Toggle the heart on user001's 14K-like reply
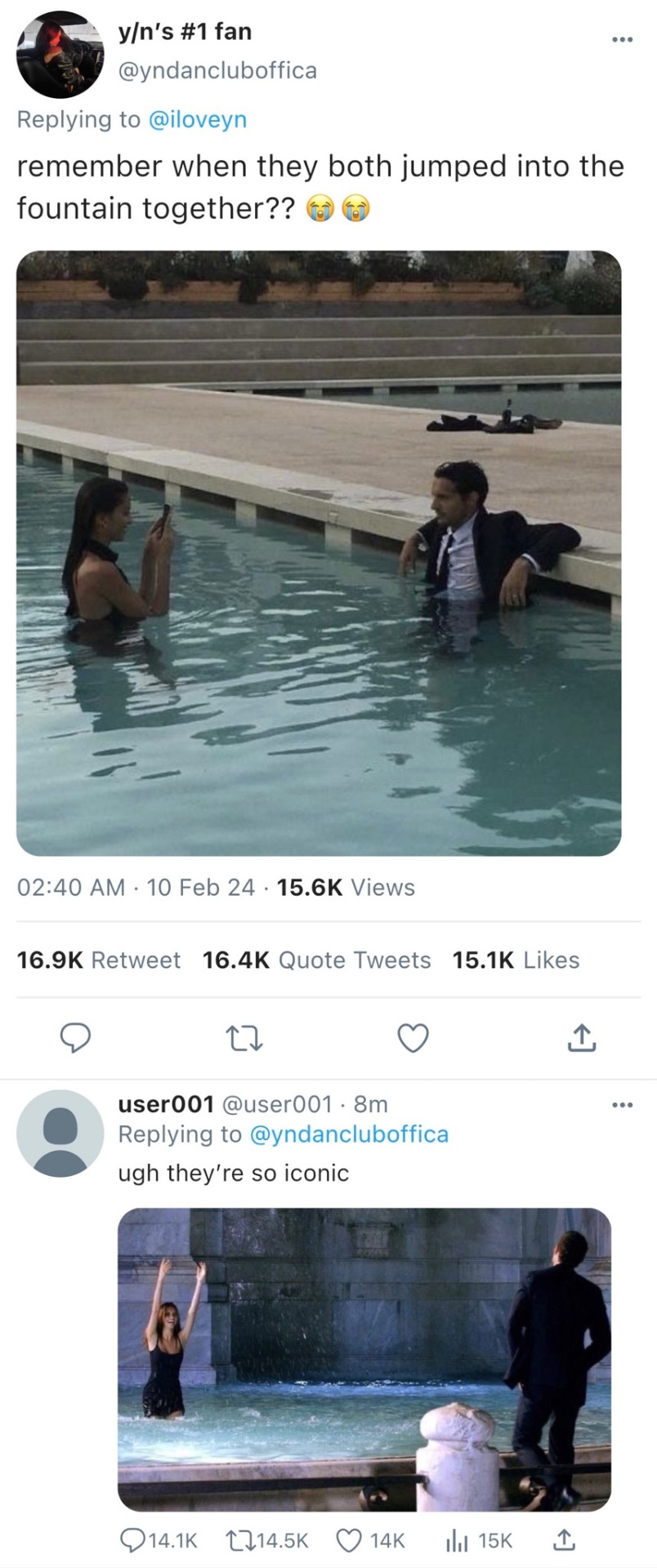 click(x=349, y=1540)
